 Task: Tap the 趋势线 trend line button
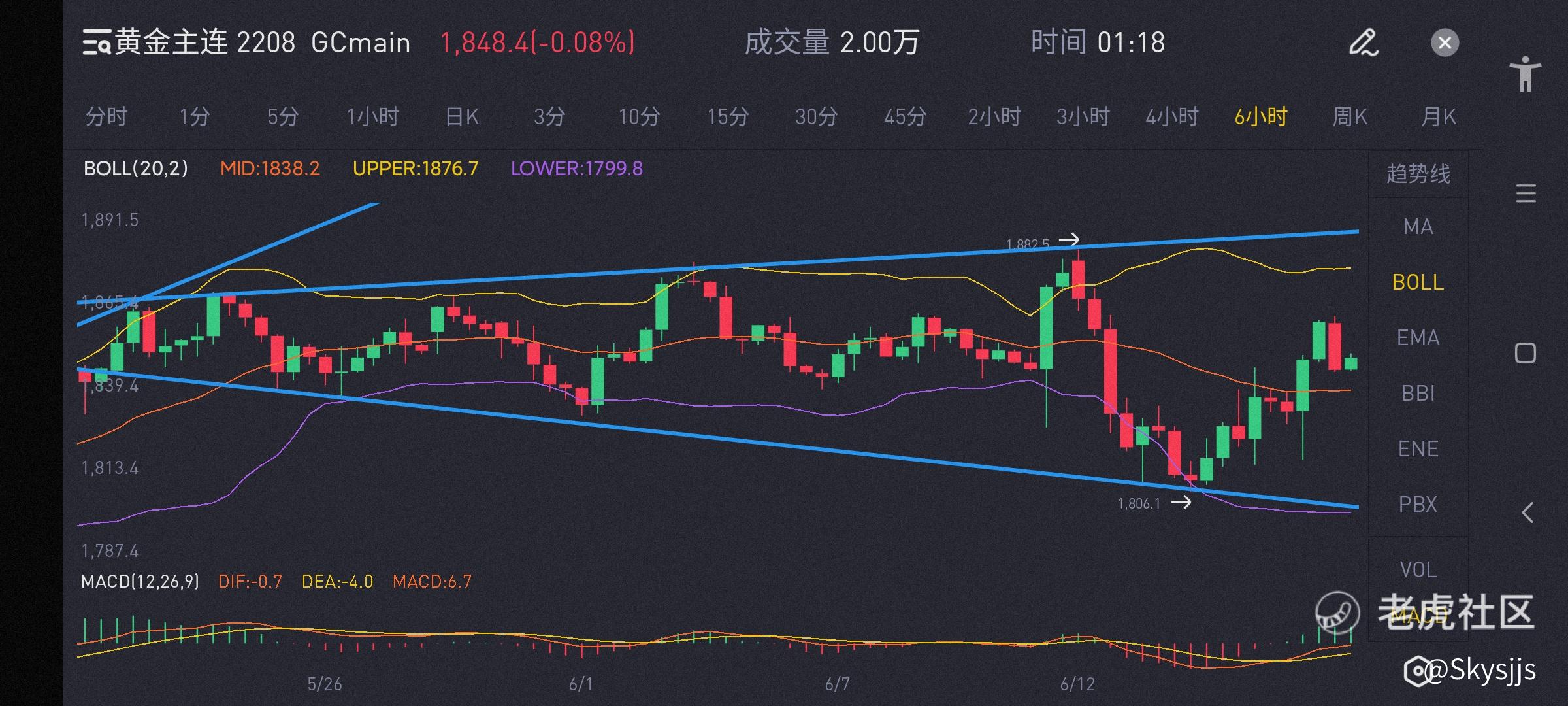[x=1418, y=174]
